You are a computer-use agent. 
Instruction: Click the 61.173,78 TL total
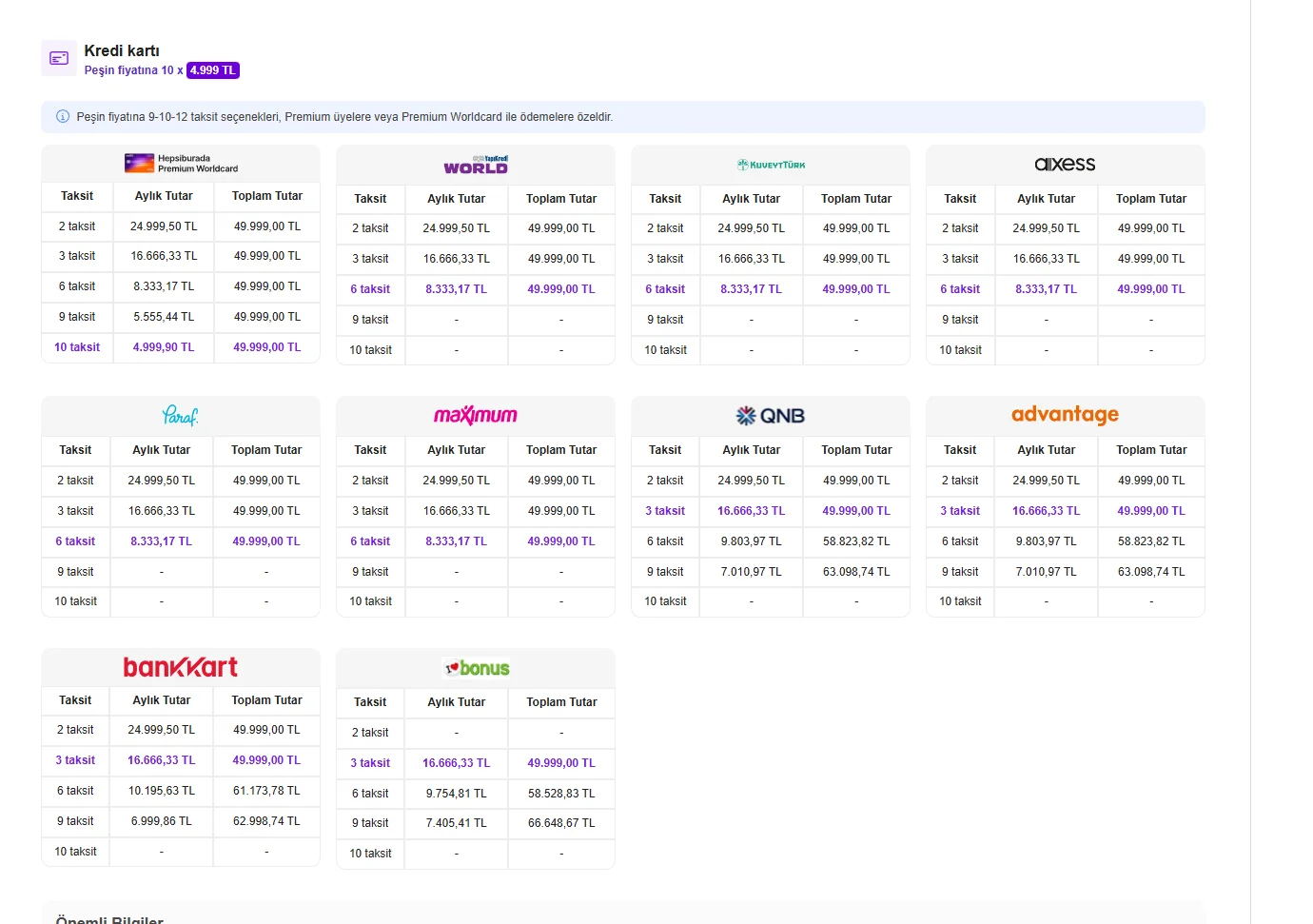click(266, 791)
